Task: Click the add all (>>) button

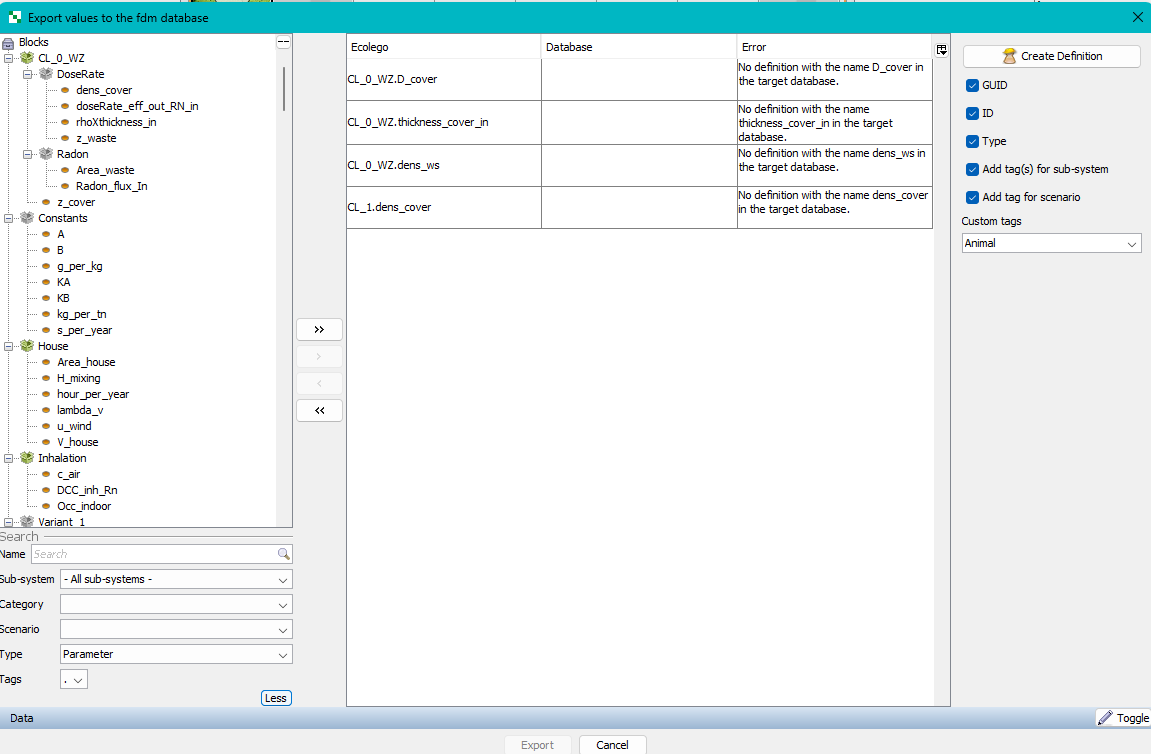Action: tap(319, 330)
